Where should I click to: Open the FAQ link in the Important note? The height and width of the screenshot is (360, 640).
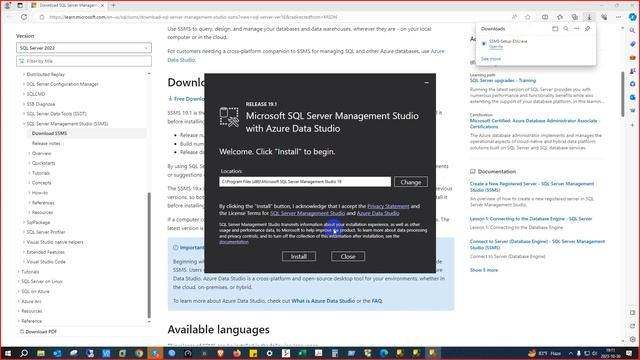pyautogui.click(x=377, y=301)
